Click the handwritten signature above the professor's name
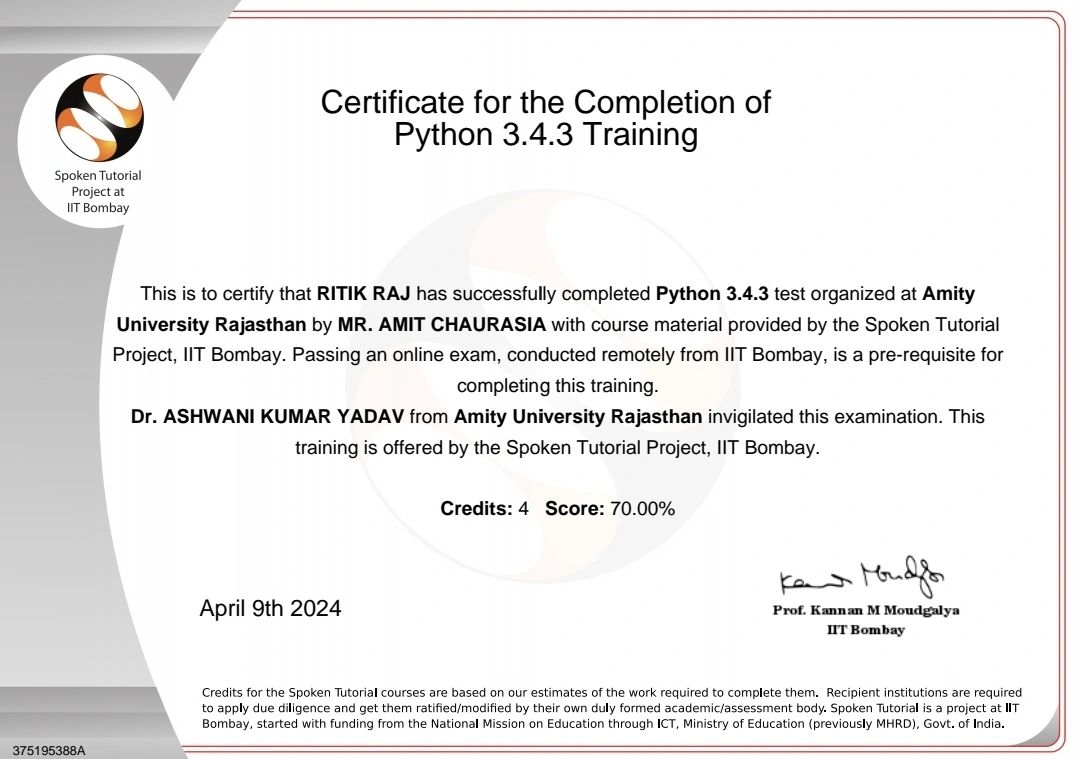 click(x=862, y=576)
